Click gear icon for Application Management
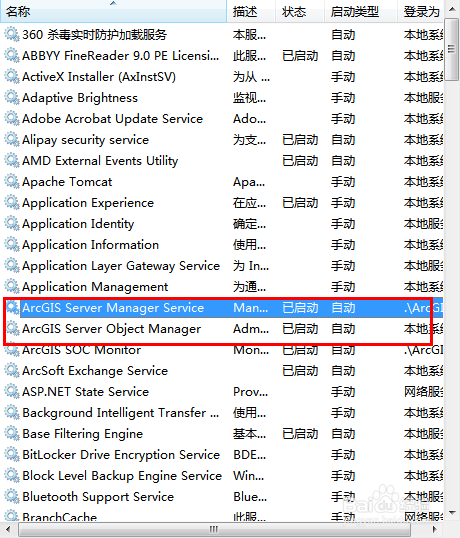The height and width of the screenshot is (538, 460). click(x=12, y=286)
